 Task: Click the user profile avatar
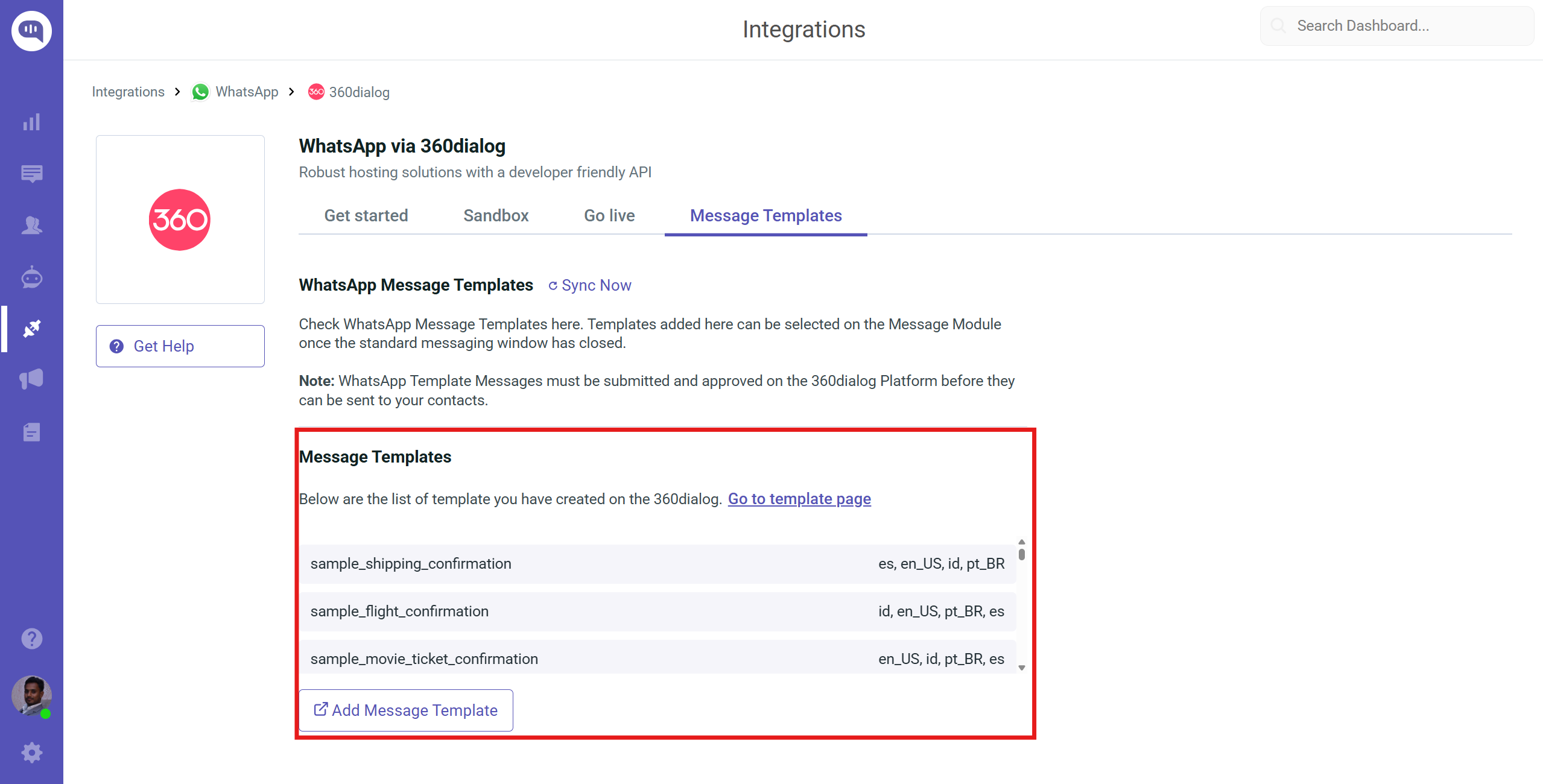pos(31,696)
